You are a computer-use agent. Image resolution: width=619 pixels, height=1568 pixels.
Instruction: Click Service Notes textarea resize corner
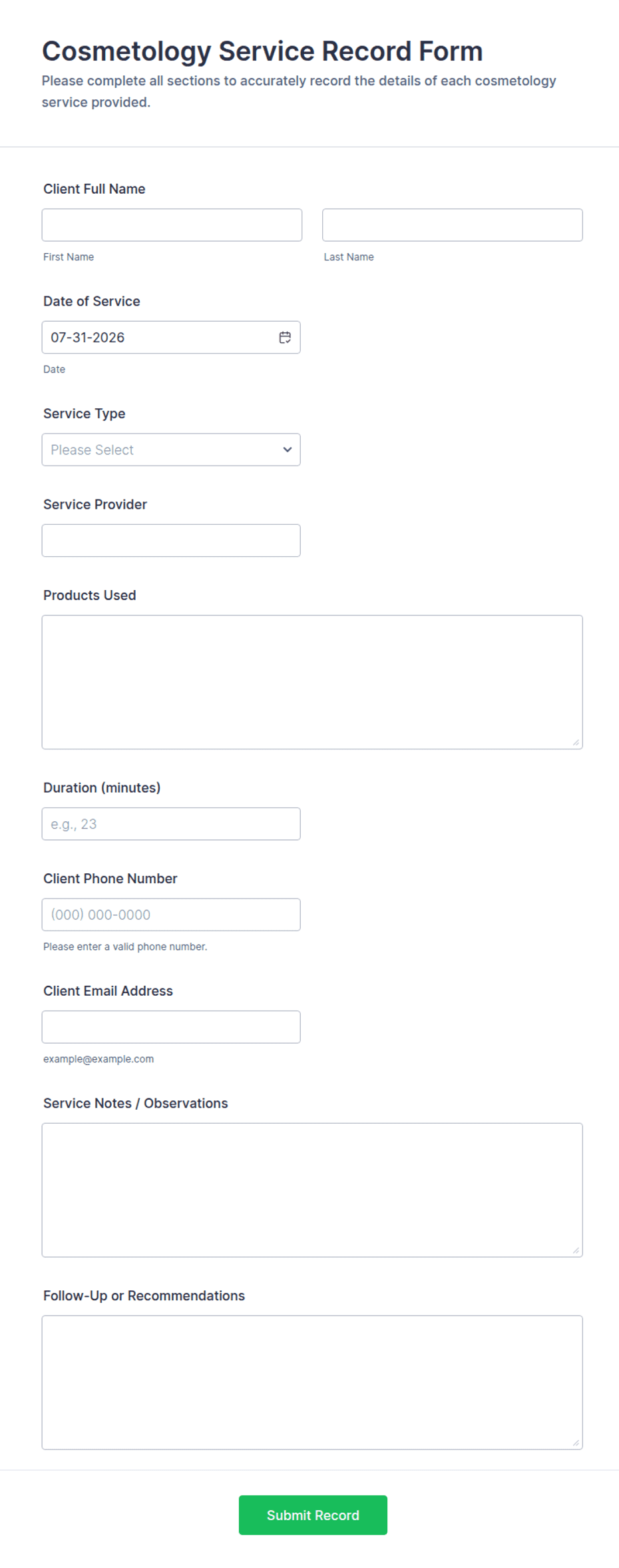tap(576, 1250)
